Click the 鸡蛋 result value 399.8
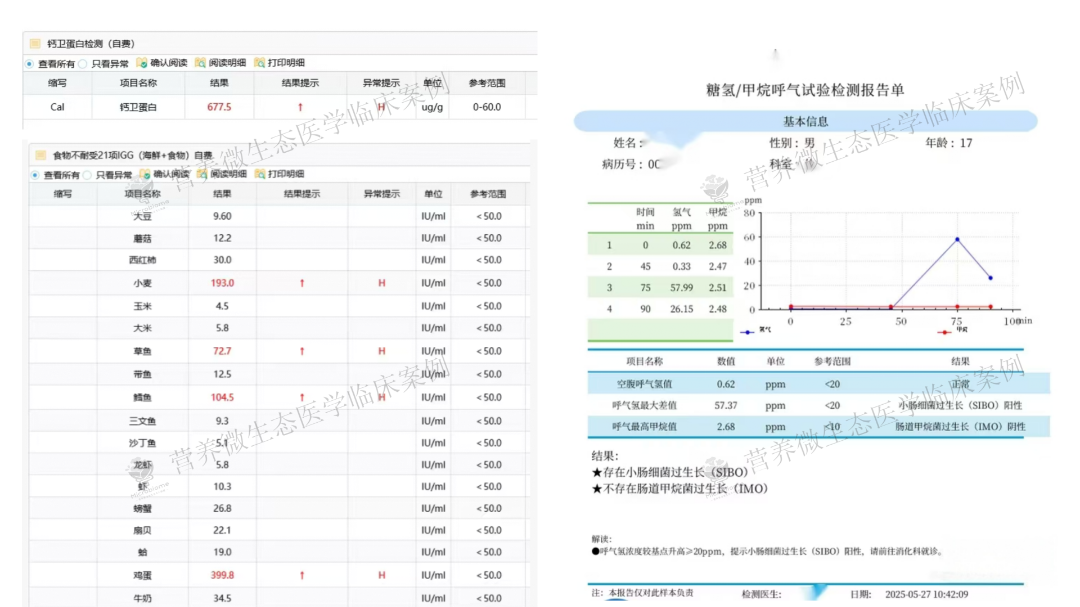Viewport: 1080px width, 607px height. coord(221,575)
